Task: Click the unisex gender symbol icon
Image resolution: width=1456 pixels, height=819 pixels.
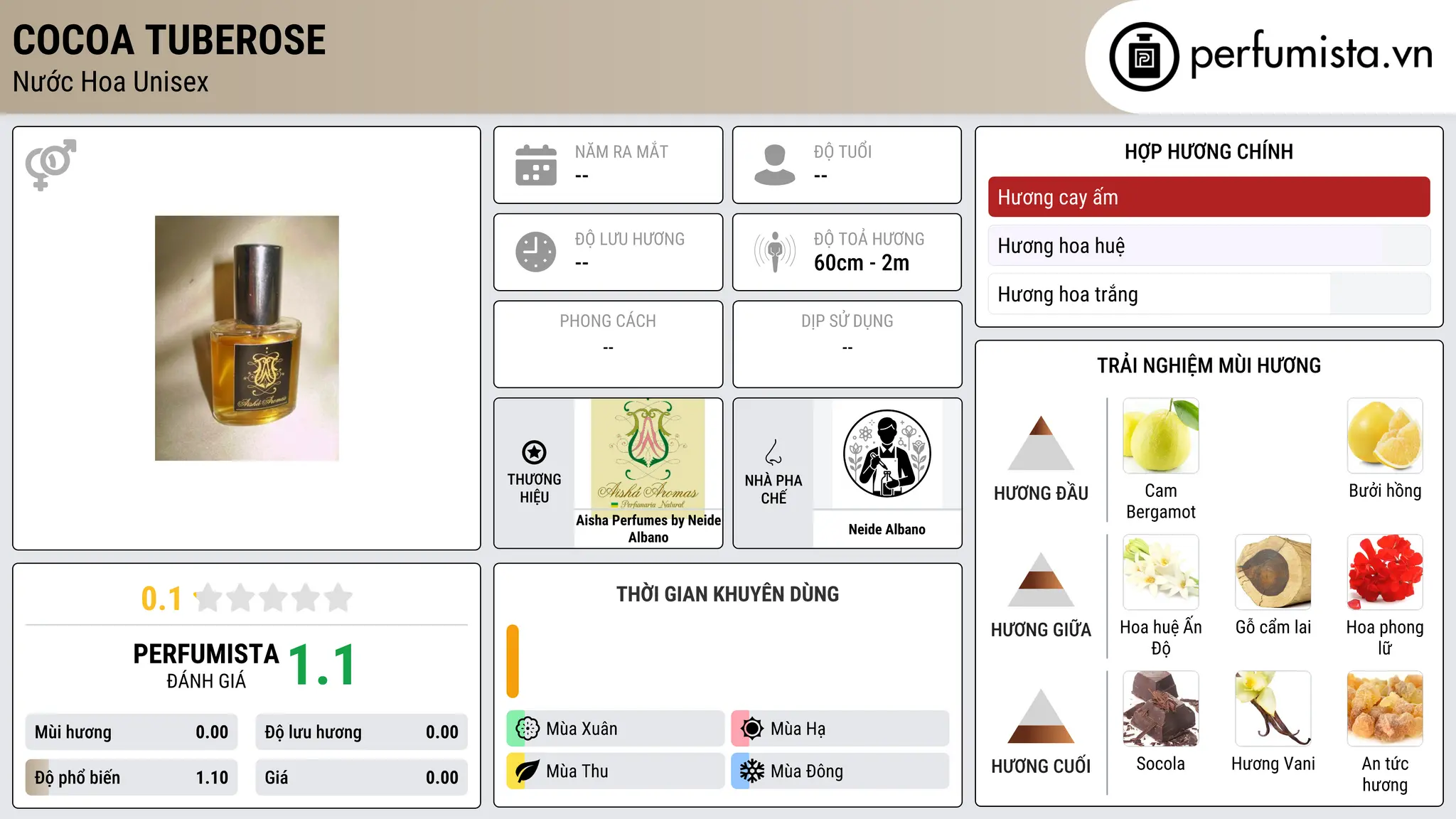Action: pos(50,165)
